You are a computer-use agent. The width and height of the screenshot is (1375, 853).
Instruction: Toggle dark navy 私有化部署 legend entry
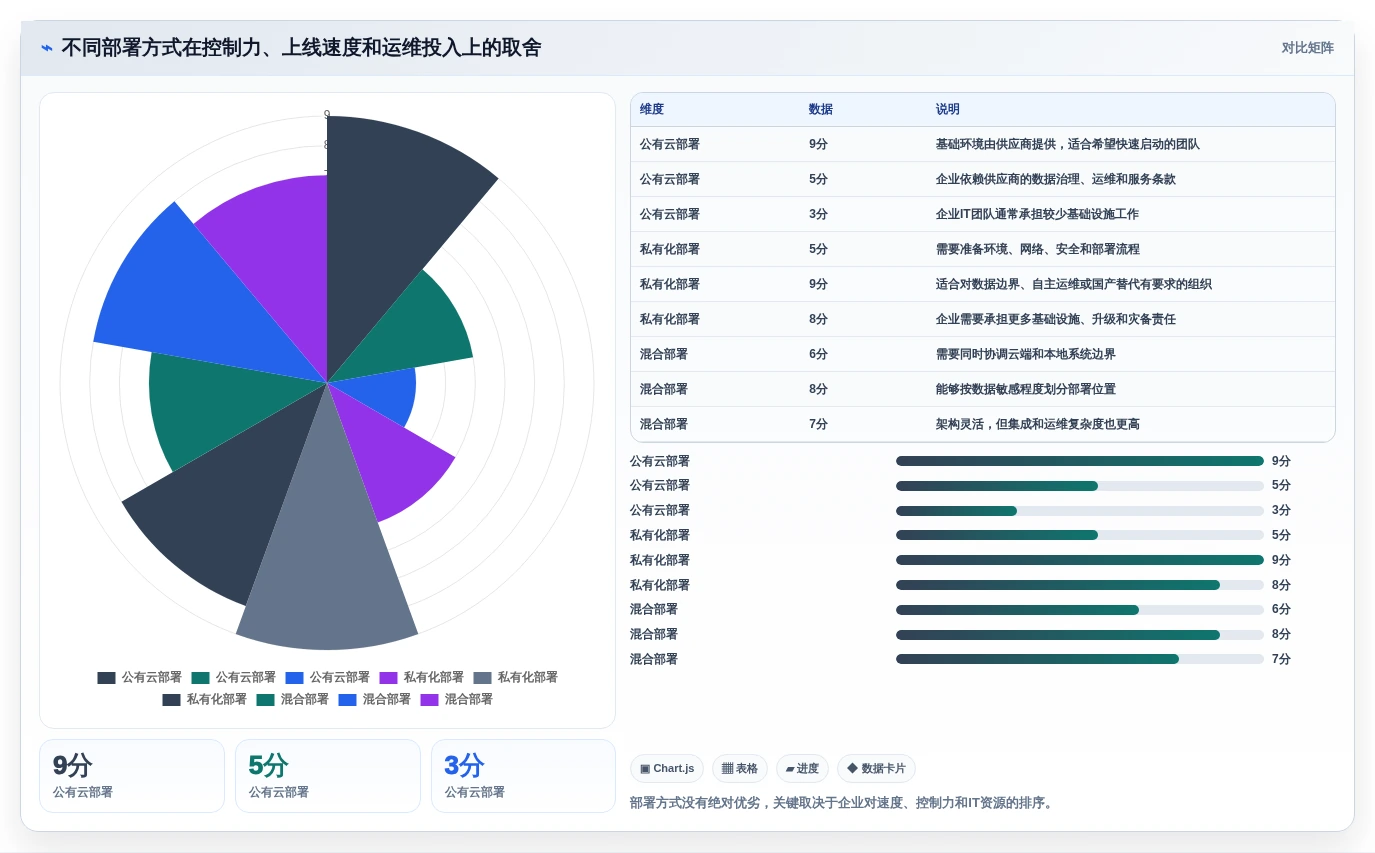coord(204,700)
